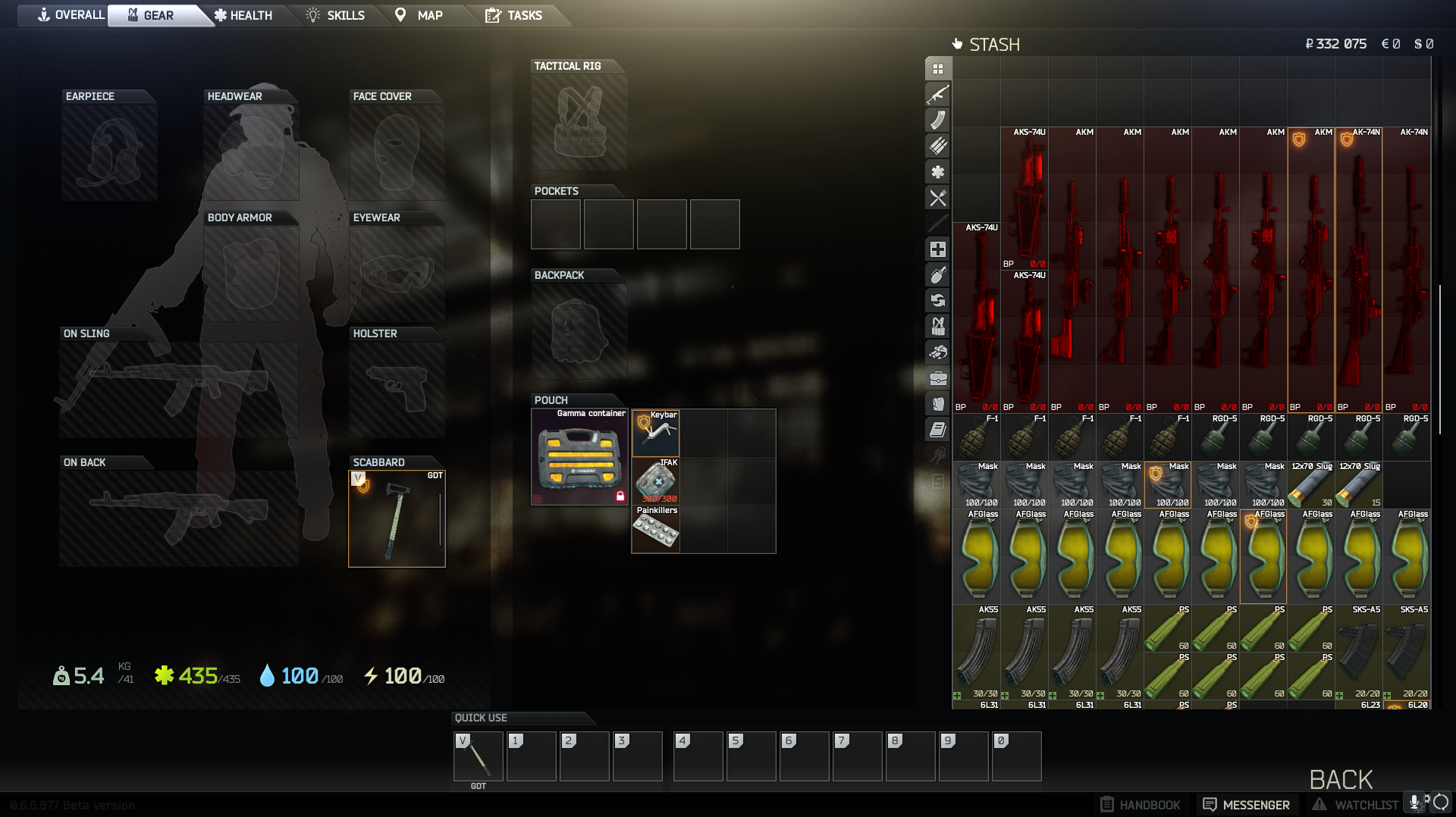Image resolution: width=1456 pixels, height=817 pixels.
Task: Click the Backpack slot
Action: point(579,330)
